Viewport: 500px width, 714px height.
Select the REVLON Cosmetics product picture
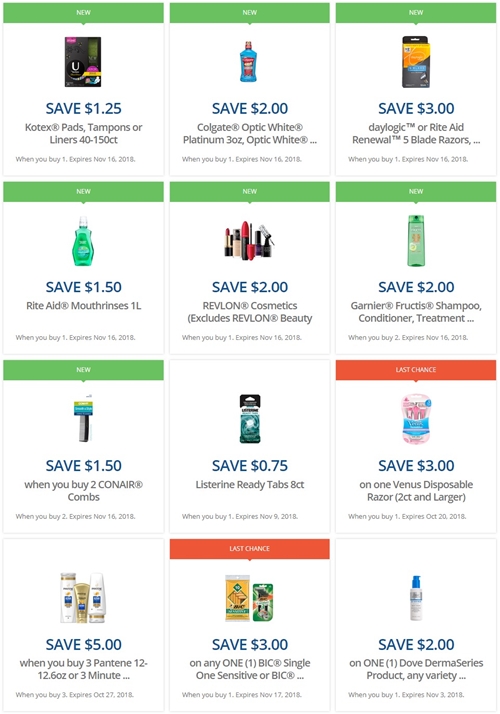[249, 241]
